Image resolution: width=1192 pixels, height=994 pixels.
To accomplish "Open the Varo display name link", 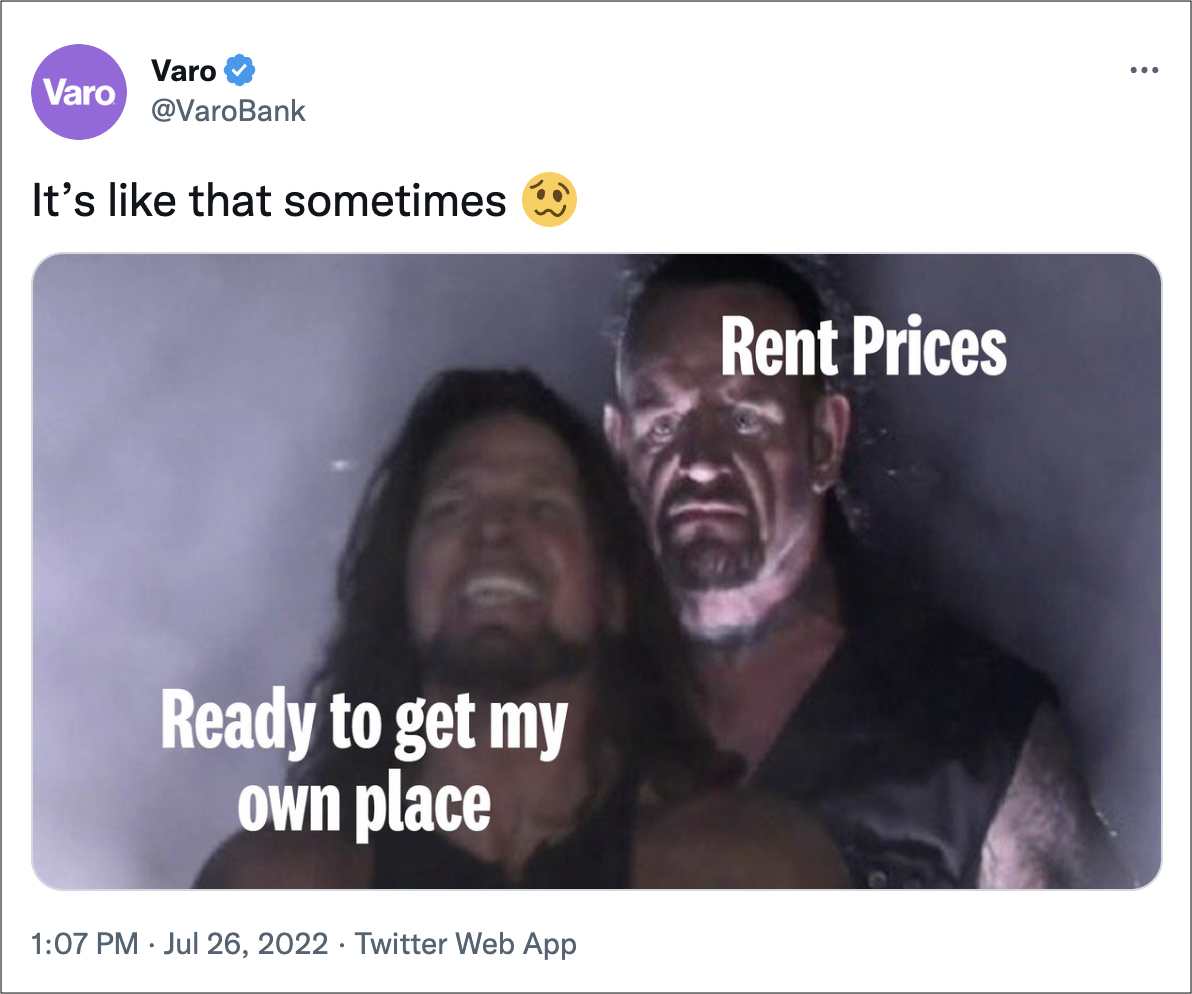I will 184,71.
